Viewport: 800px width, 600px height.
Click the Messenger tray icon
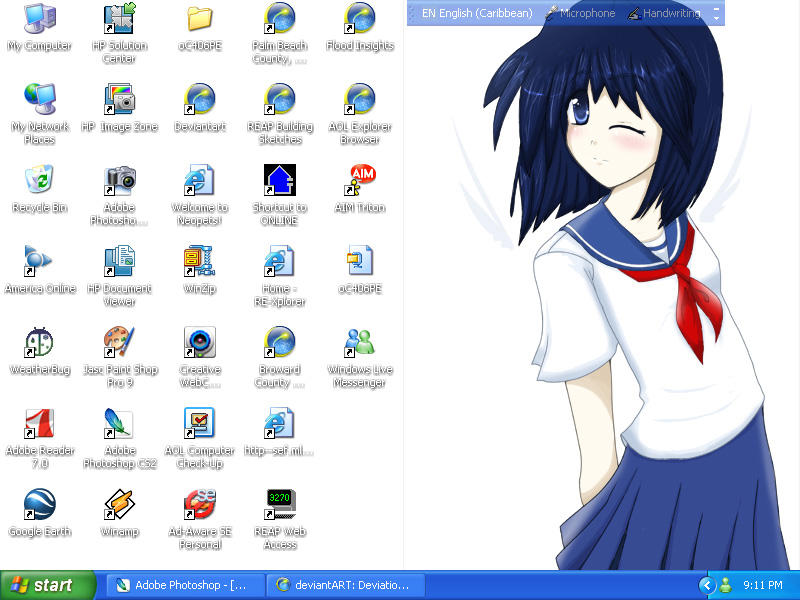(x=725, y=585)
